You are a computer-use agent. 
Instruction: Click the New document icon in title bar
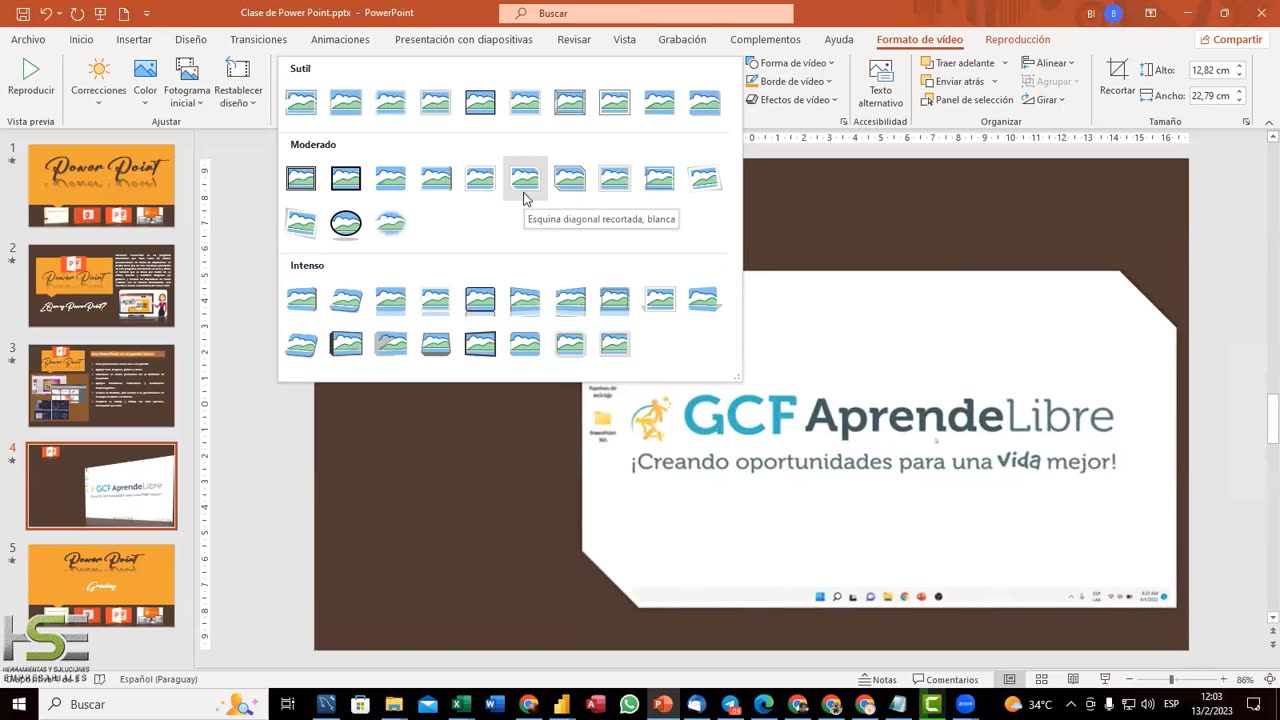(124, 13)
